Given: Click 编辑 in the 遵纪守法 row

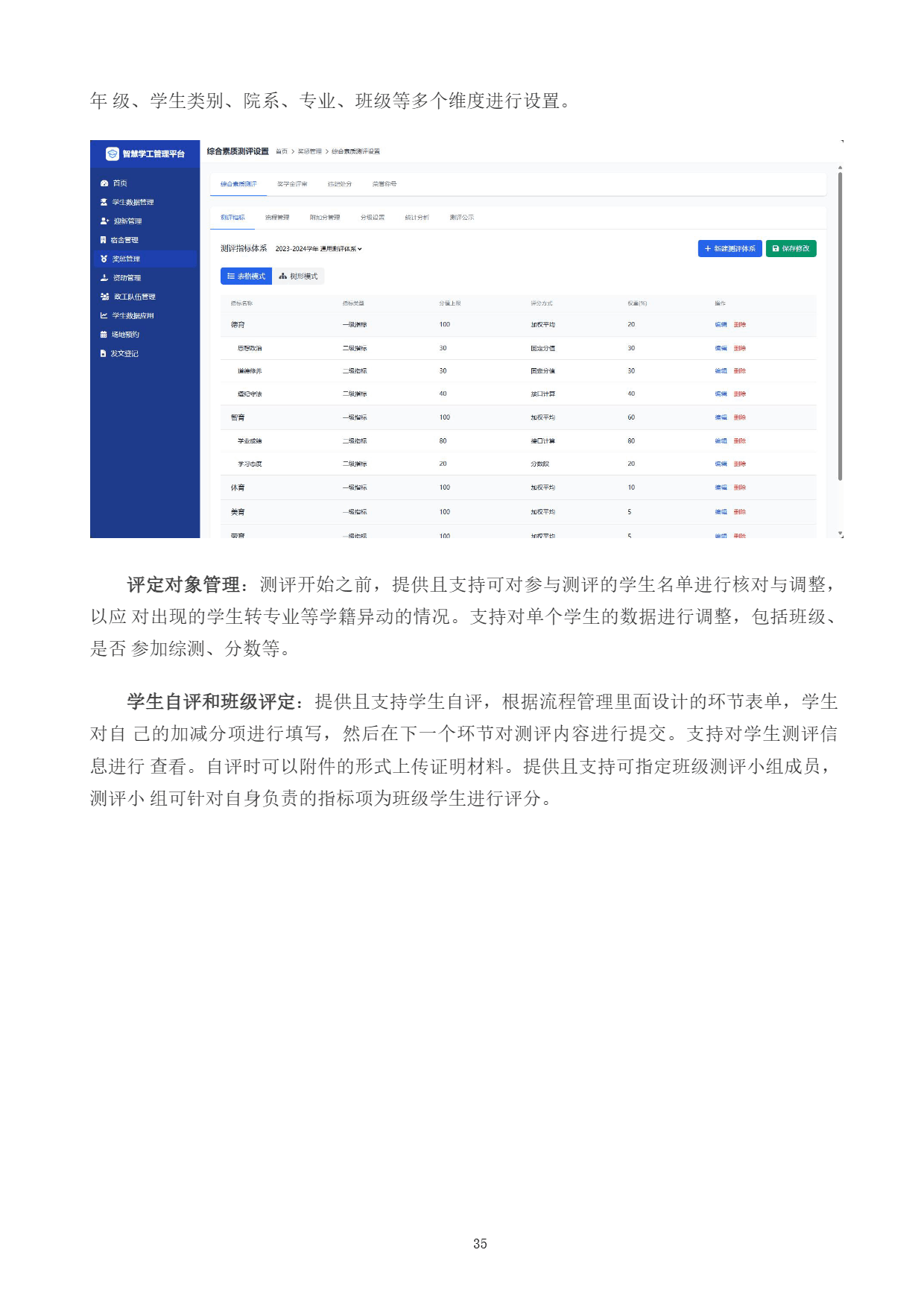Looking at the screenshot, I should [721, 394].
